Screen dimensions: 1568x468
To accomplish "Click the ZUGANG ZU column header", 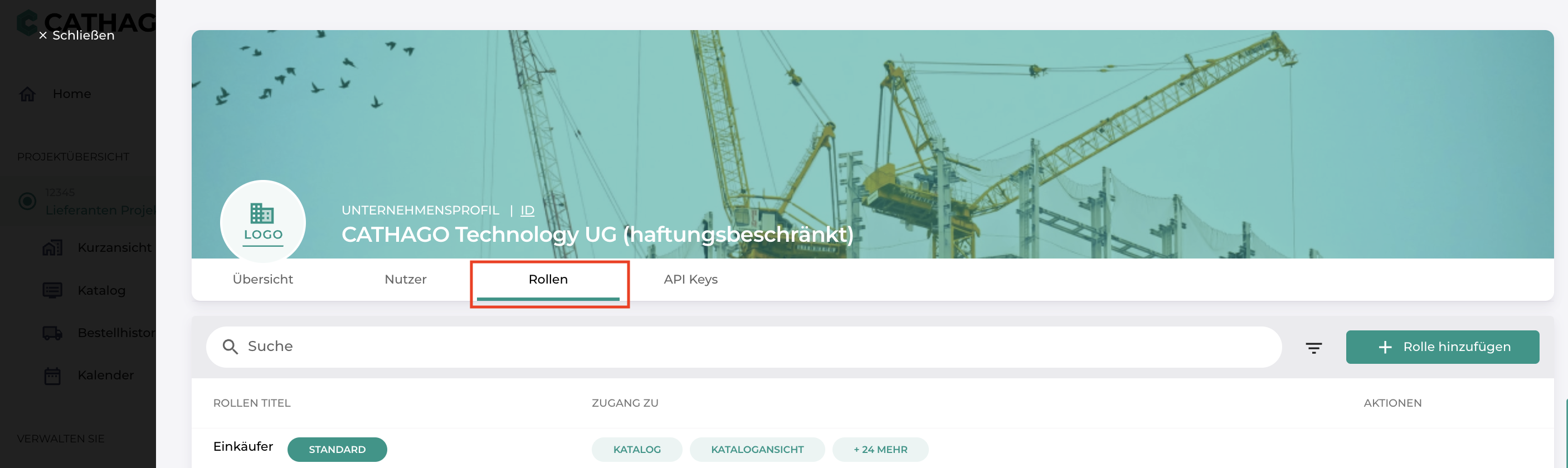I will [x=625, y=403].
